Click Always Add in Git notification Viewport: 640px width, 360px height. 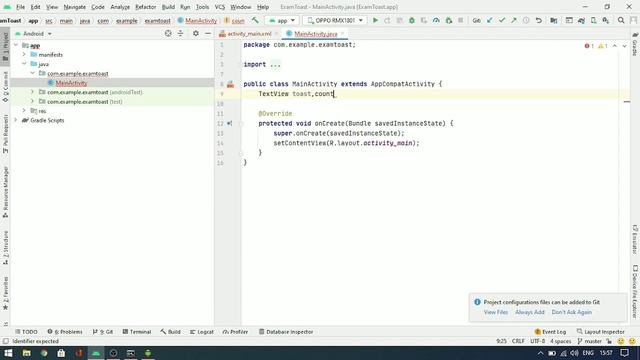[x=529, y=312]
